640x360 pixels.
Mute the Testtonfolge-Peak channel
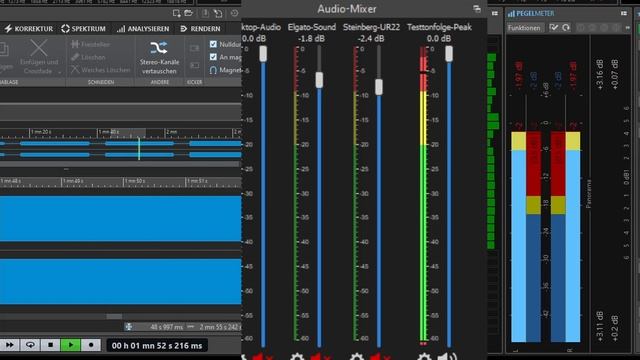pyautogui.click(x=447, y=357)
